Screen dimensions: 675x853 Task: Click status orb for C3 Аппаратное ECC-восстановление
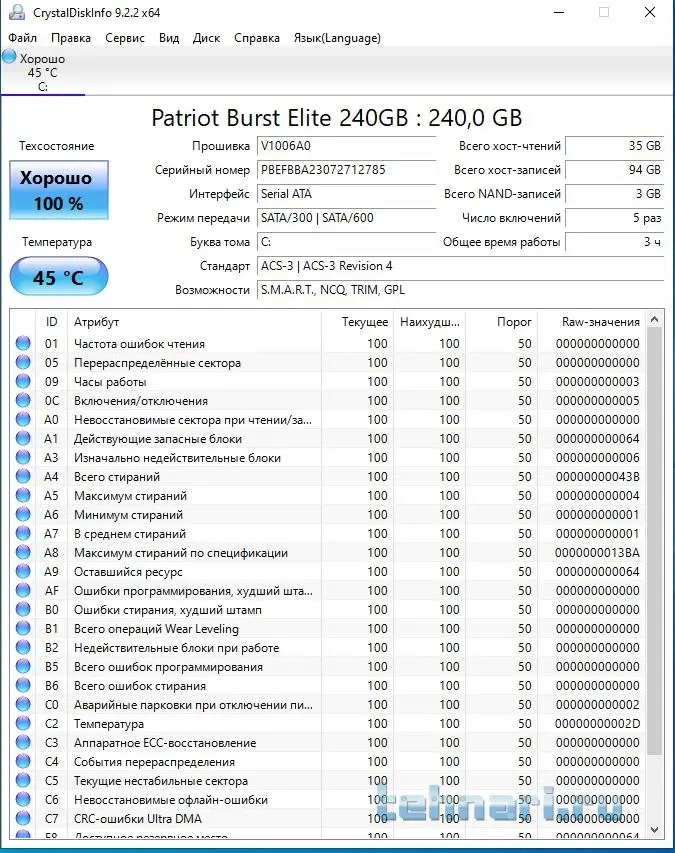23,743
